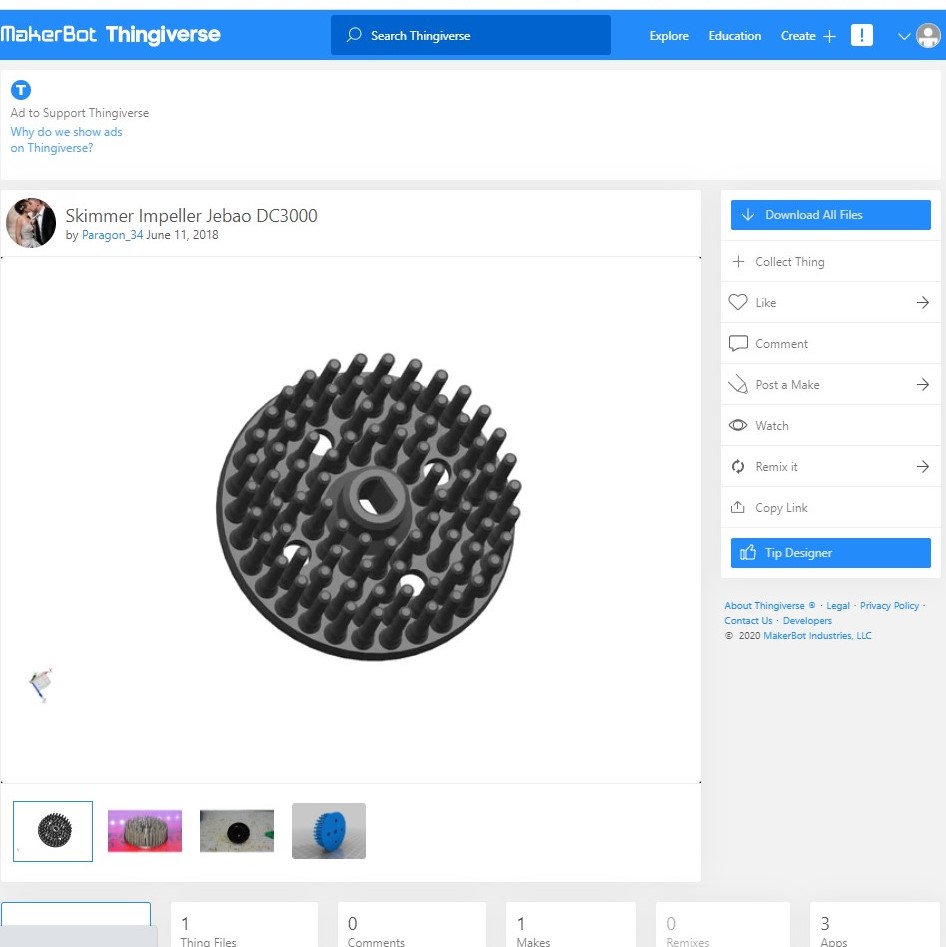The image size is (946, 947).
Task: Open the Developers link
Action: point(807,620)
